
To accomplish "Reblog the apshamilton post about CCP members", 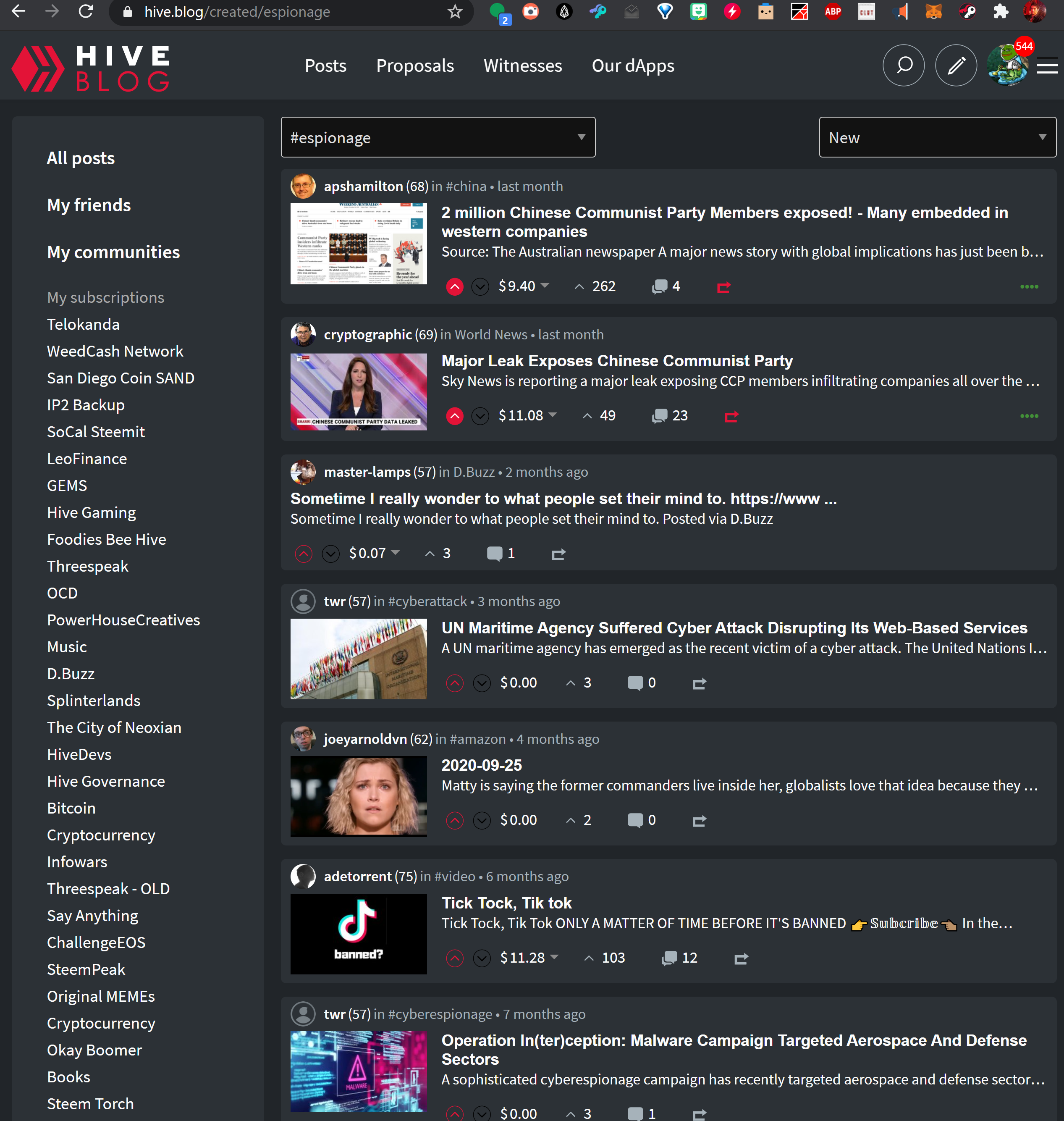I will click(723, 286).
